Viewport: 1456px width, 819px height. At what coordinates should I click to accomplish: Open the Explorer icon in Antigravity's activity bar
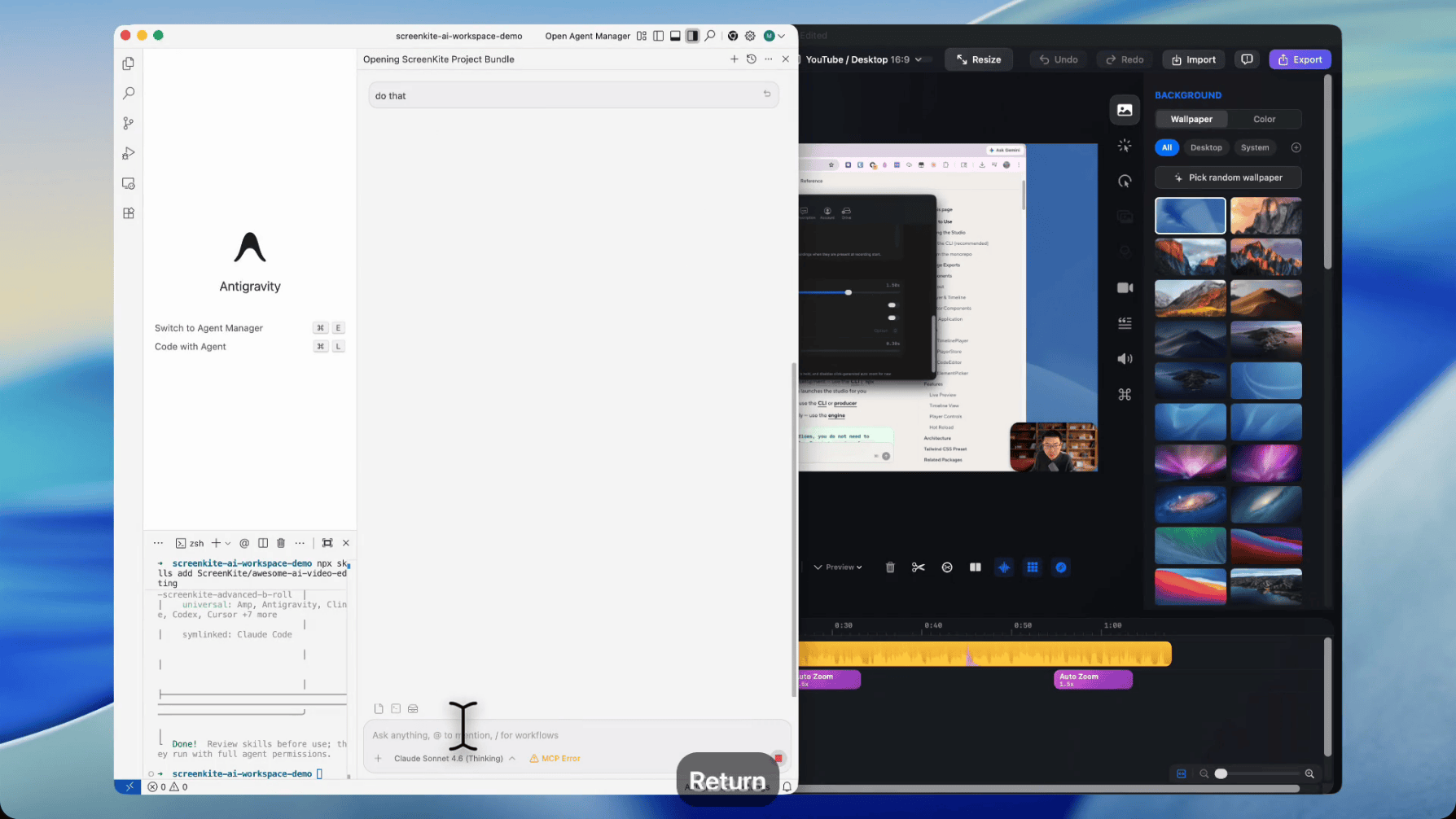(x=128, y=64)
